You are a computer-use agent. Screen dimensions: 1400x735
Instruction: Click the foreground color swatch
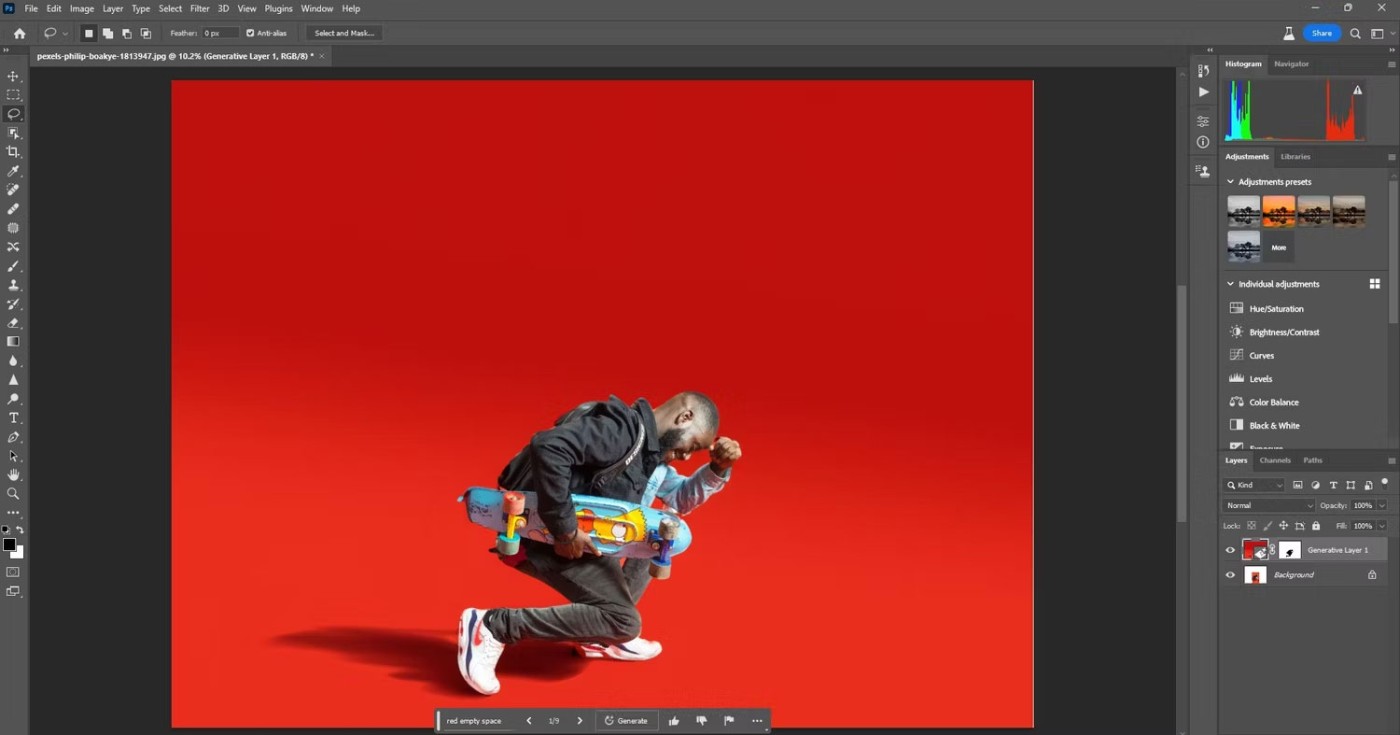pyautogui.click(x=9, y=545)
